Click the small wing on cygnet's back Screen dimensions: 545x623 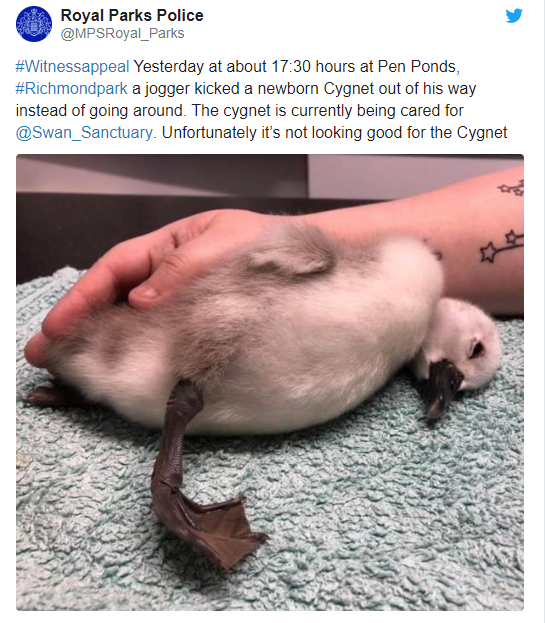tap(292, 256)
